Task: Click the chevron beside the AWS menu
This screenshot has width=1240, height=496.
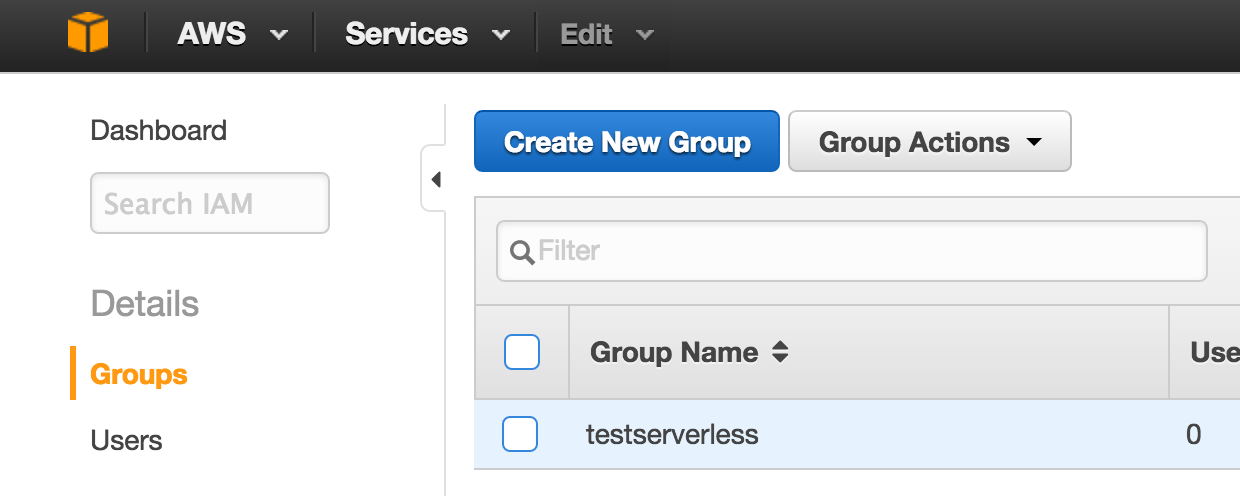Action: [279, 35]
